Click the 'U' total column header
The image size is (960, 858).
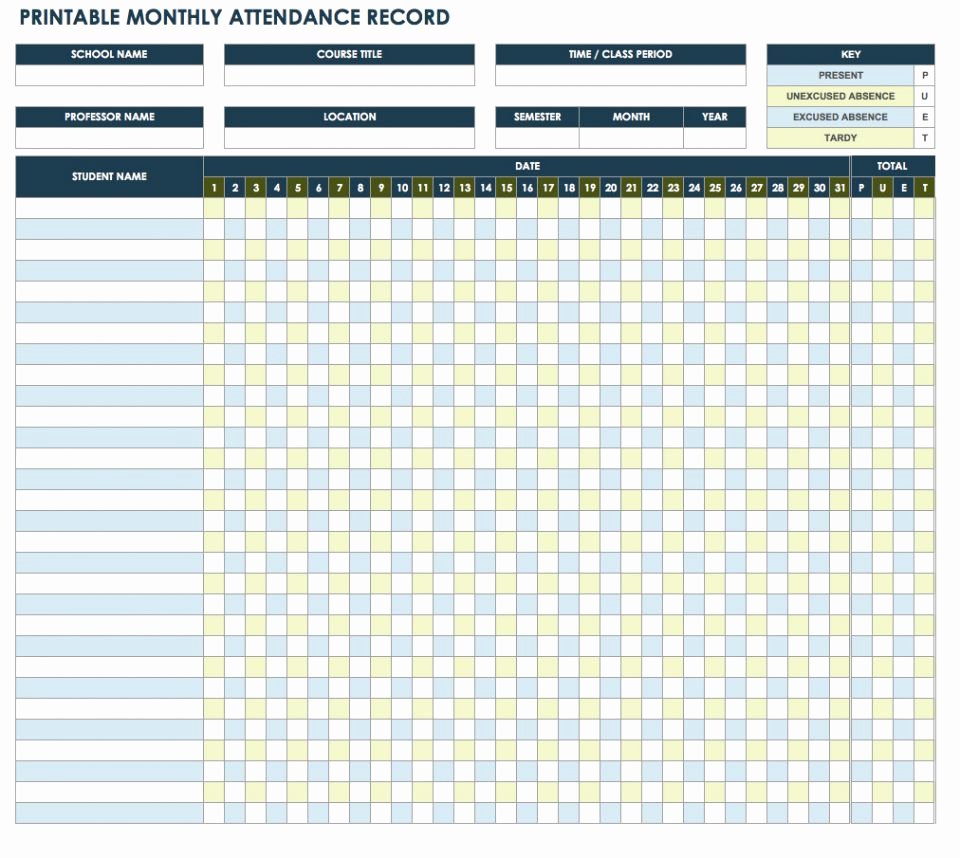coord(882,187)
